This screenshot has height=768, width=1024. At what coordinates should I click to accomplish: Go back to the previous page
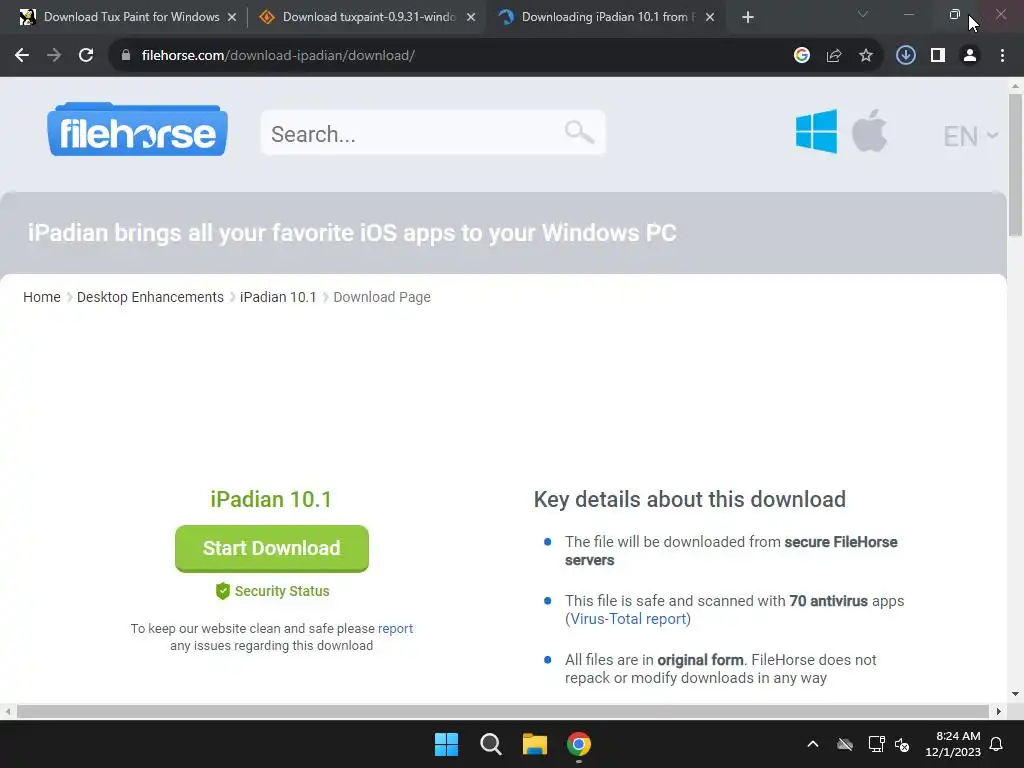[22, 56]
